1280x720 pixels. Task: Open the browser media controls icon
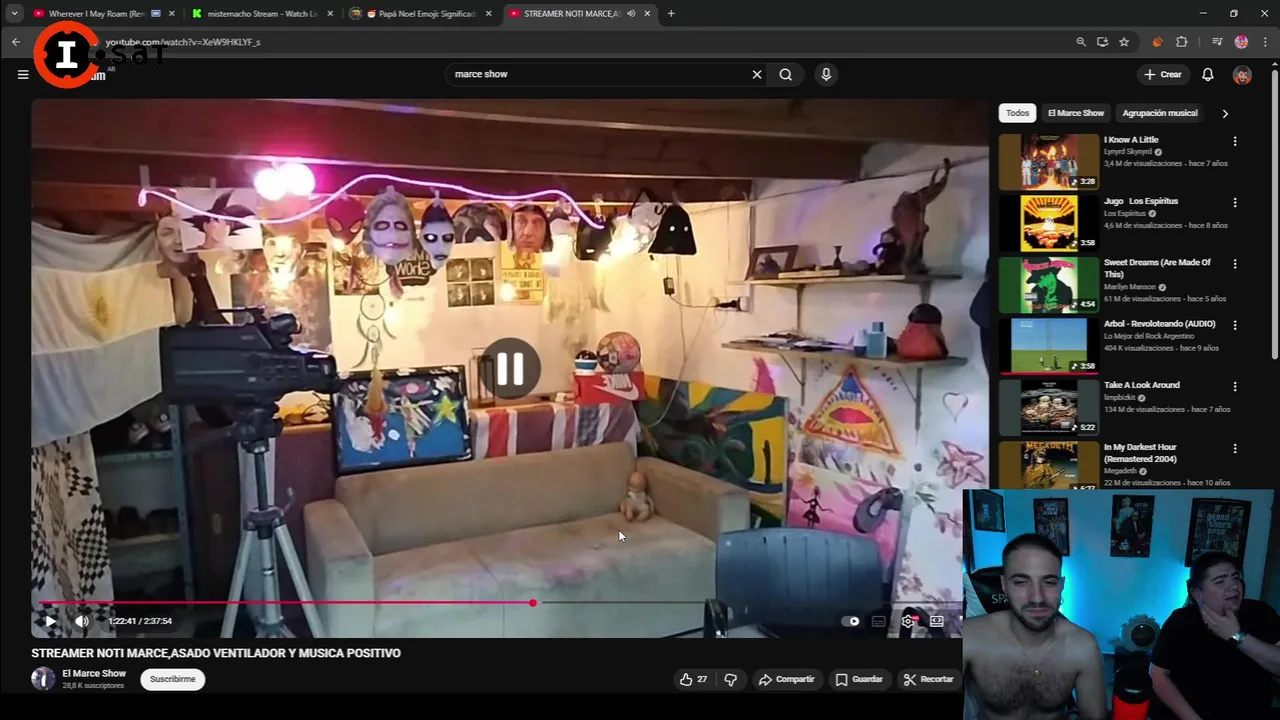[x=1217, y=42]
